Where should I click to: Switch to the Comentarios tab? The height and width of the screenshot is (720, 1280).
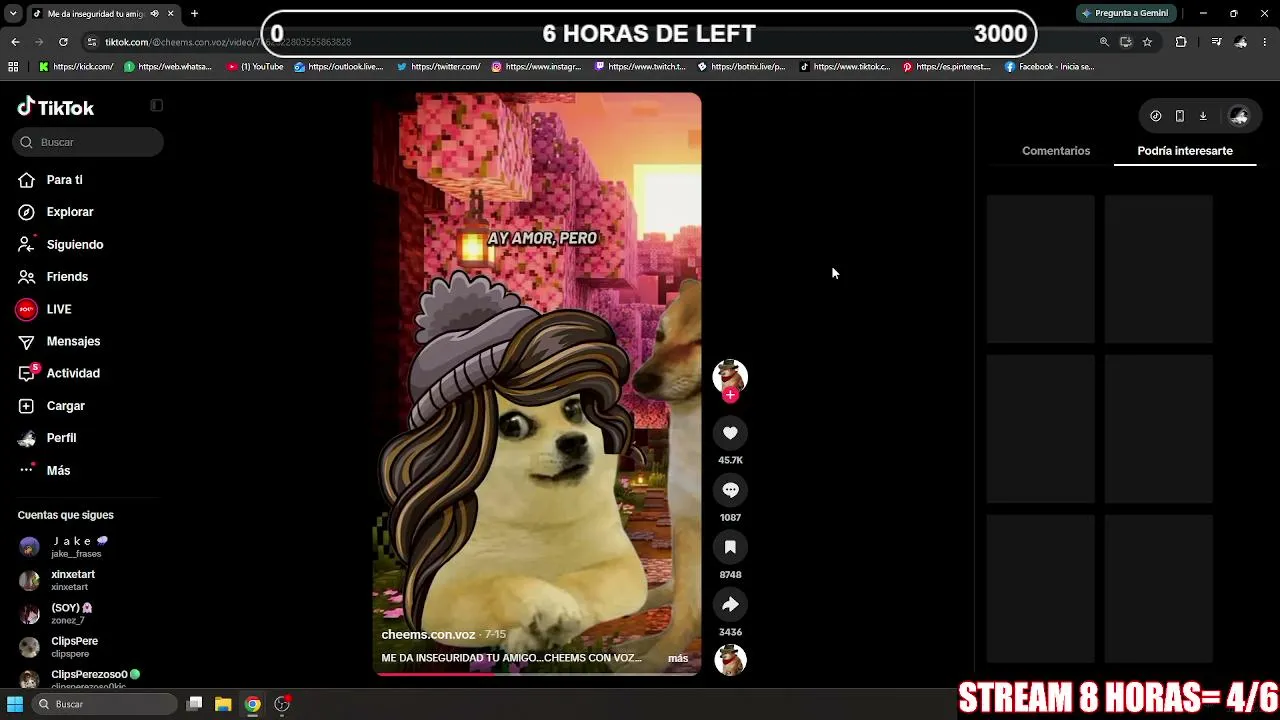[1056, 151]
